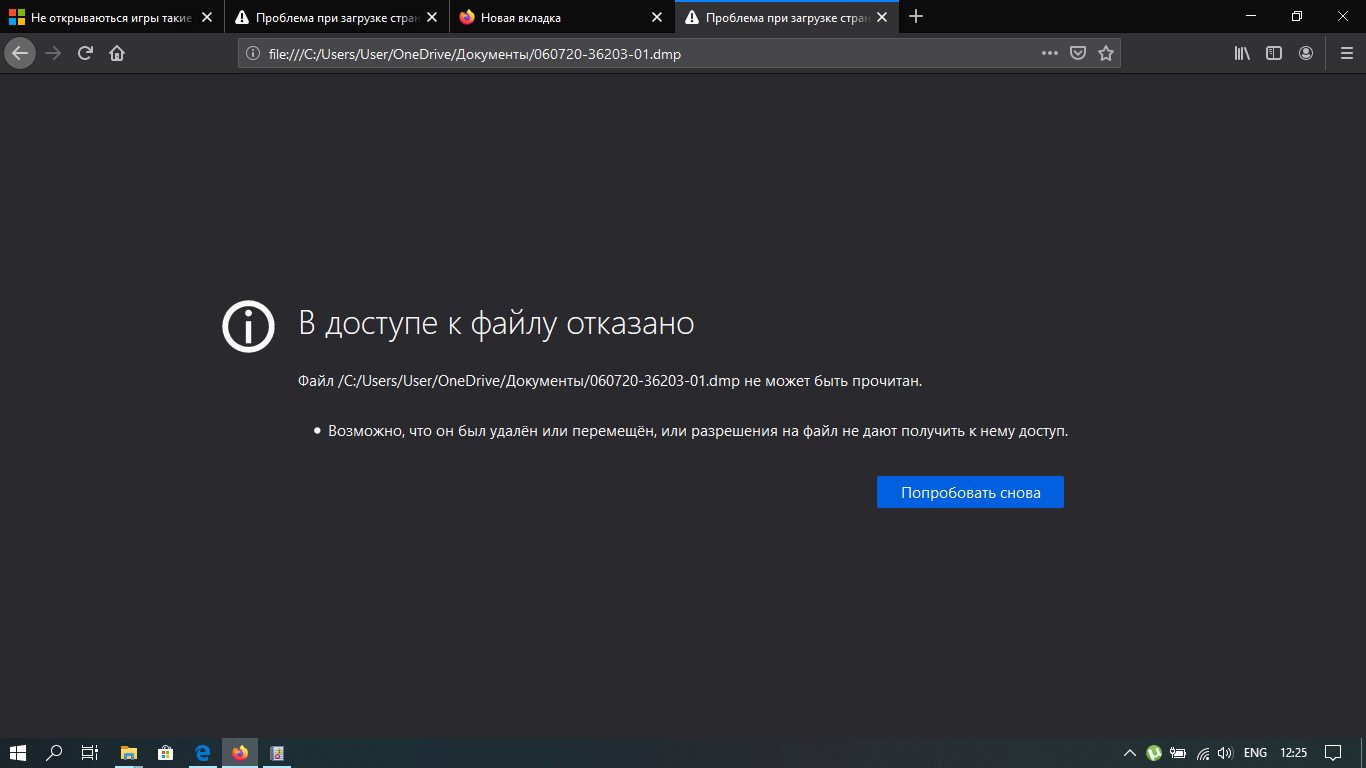Close the active error page tab
This screenshot has width=1366, height=768.
click(882, 17)
